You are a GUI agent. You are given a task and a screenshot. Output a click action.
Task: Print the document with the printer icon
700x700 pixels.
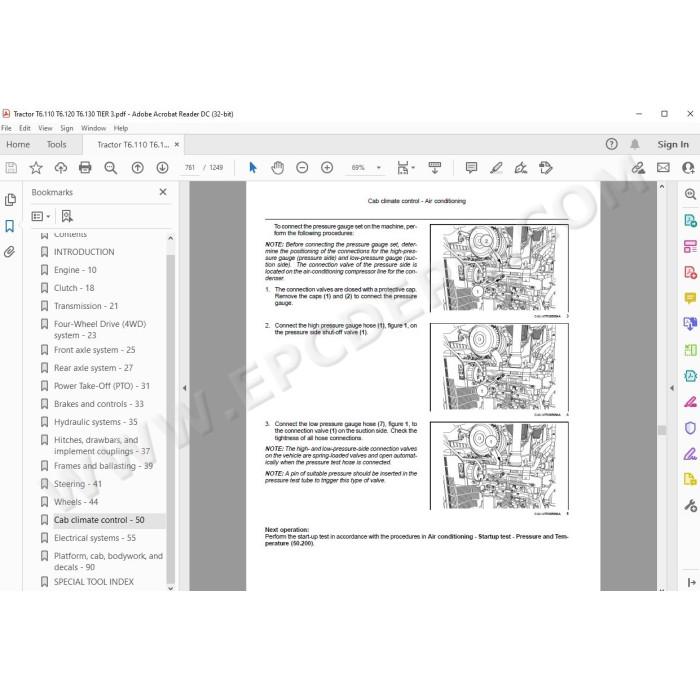click(85, 168)
